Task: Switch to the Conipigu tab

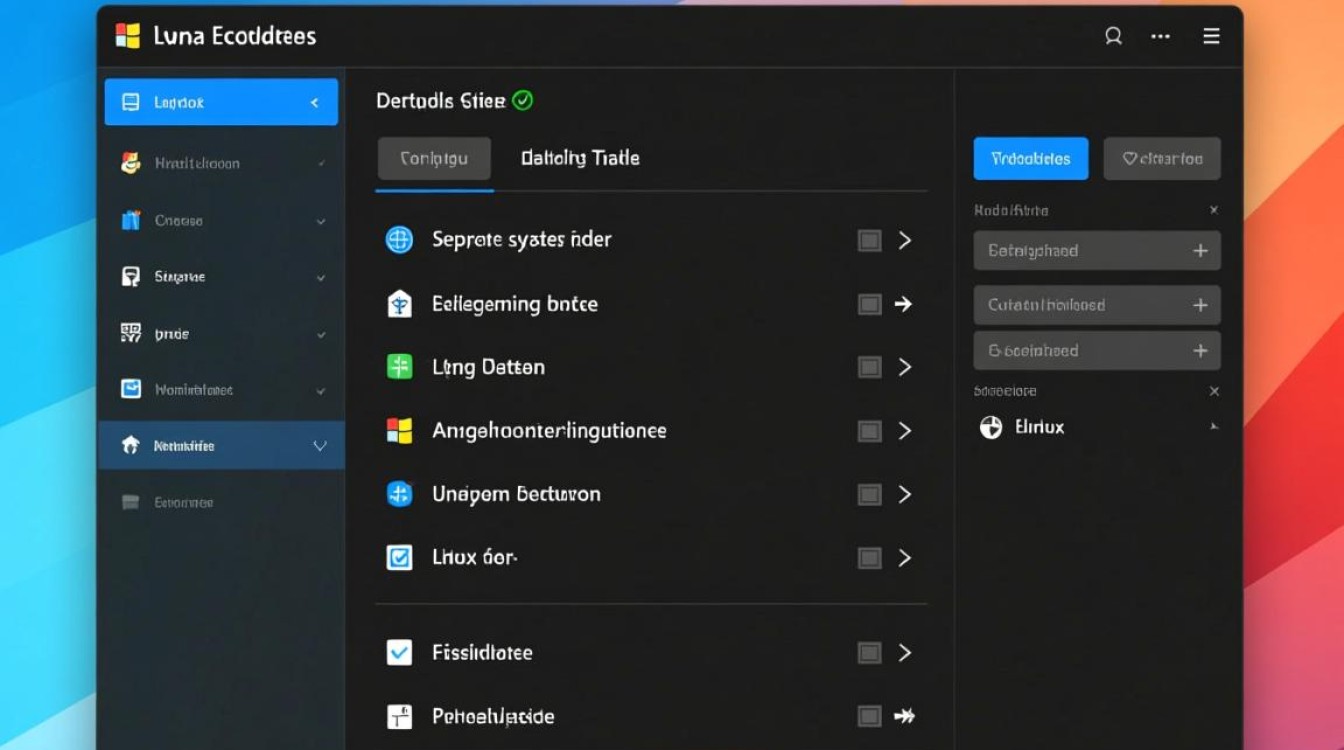Action: pyautogui.click(x=434, y=159)
